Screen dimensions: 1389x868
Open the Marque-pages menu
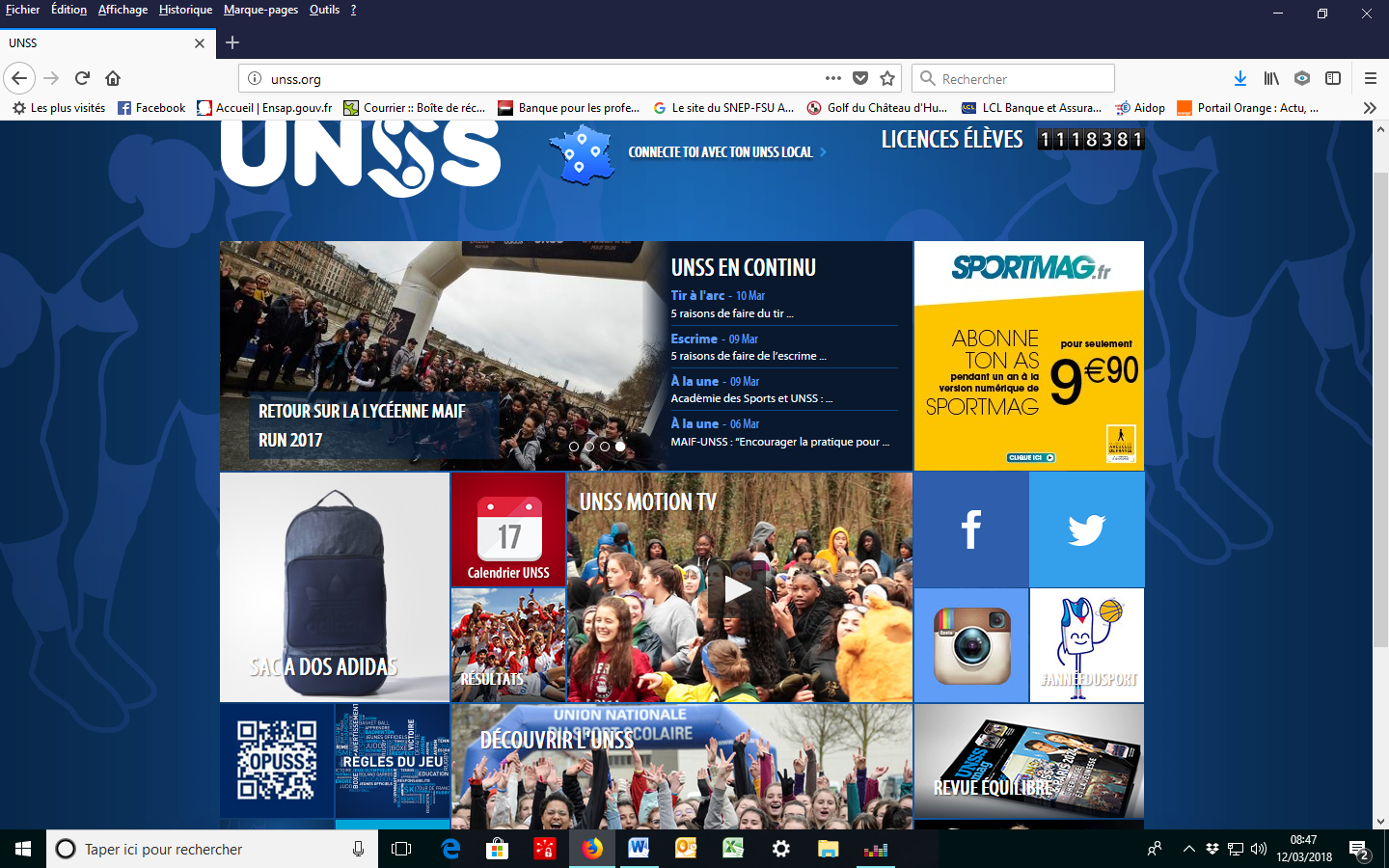[x=260, y=10]
